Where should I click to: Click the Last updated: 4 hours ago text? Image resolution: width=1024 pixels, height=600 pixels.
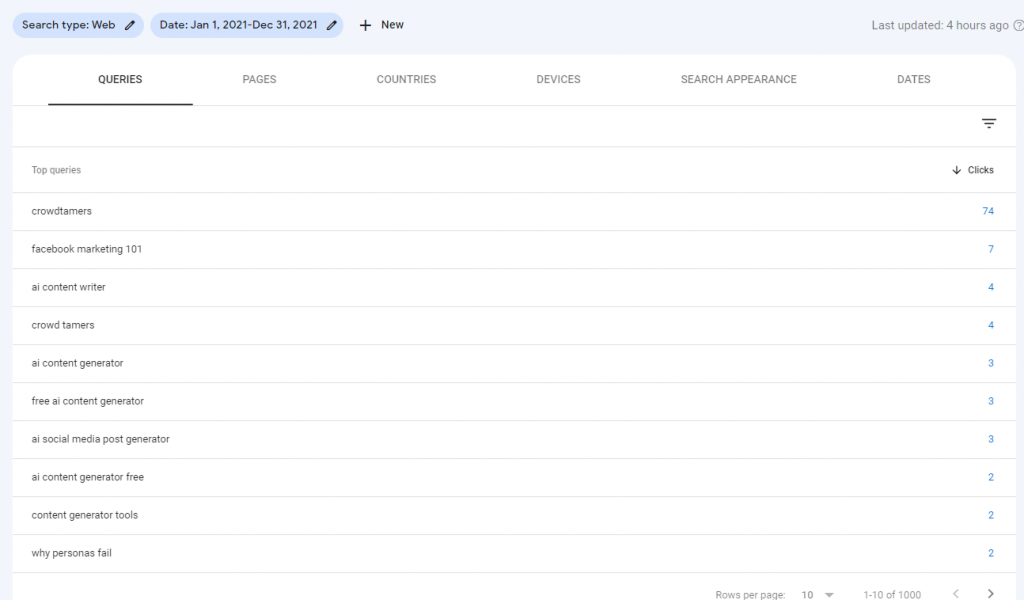[940, 25]
